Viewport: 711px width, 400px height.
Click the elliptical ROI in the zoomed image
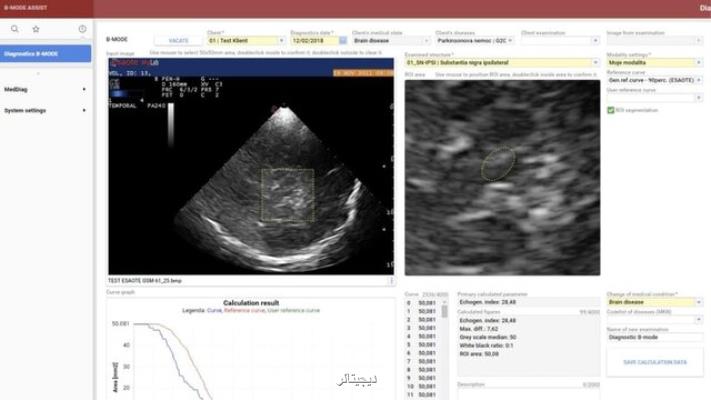(x=498, y=164)
